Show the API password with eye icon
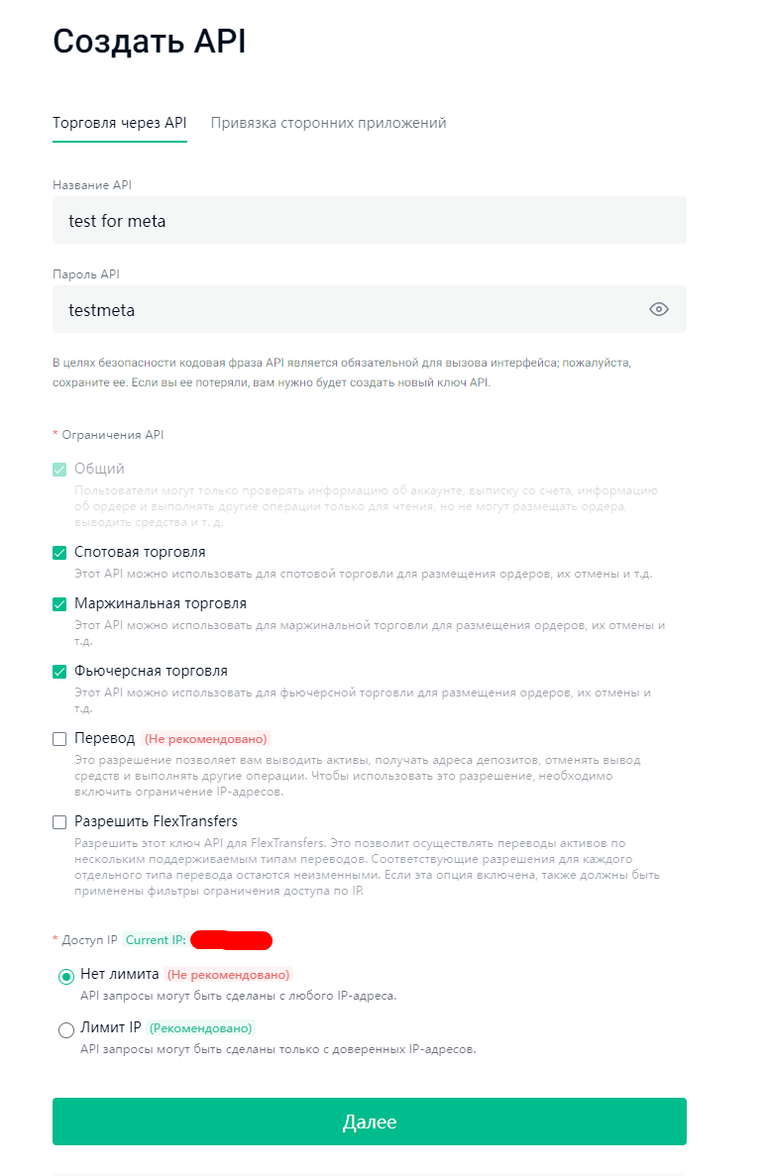This screenshot has width=768, height=1176. pos(658,310)
